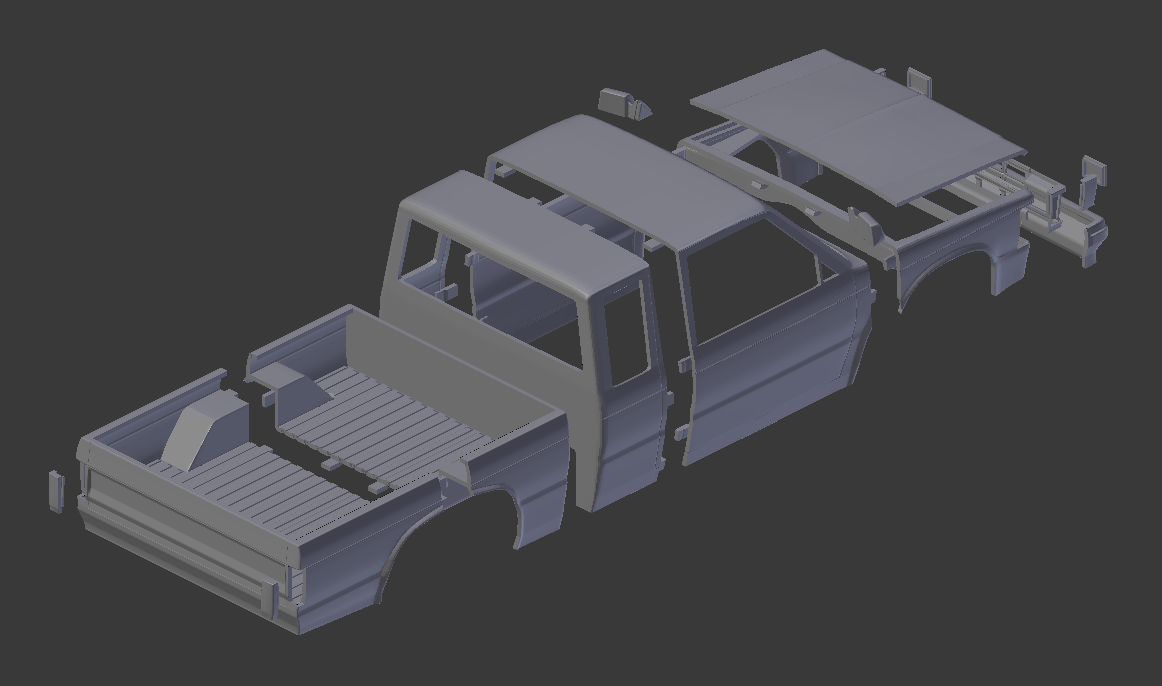Select the truck bed cargo section

click(x=300, y=450)
